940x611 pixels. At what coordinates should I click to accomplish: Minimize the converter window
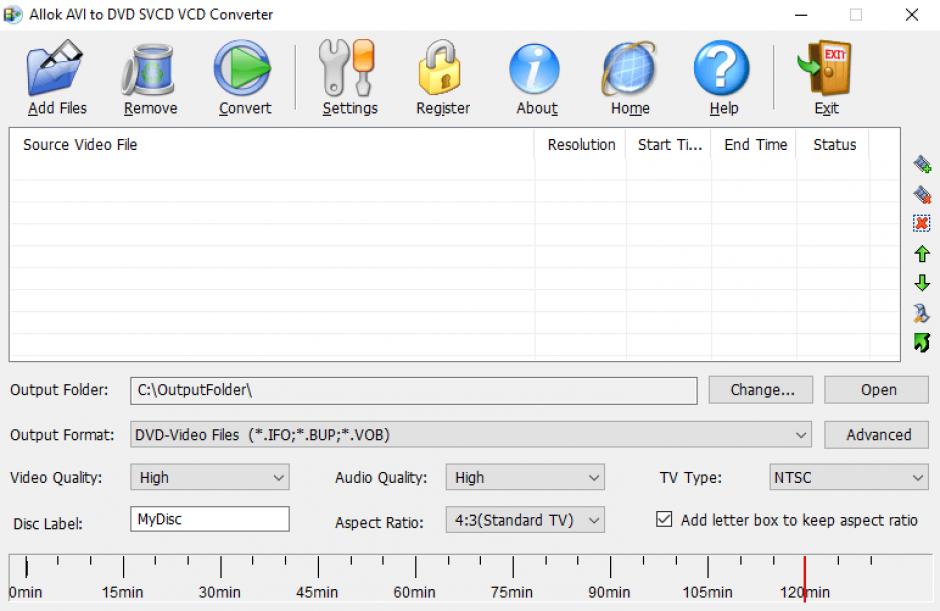pyautogui.click(x=801, y=14)
